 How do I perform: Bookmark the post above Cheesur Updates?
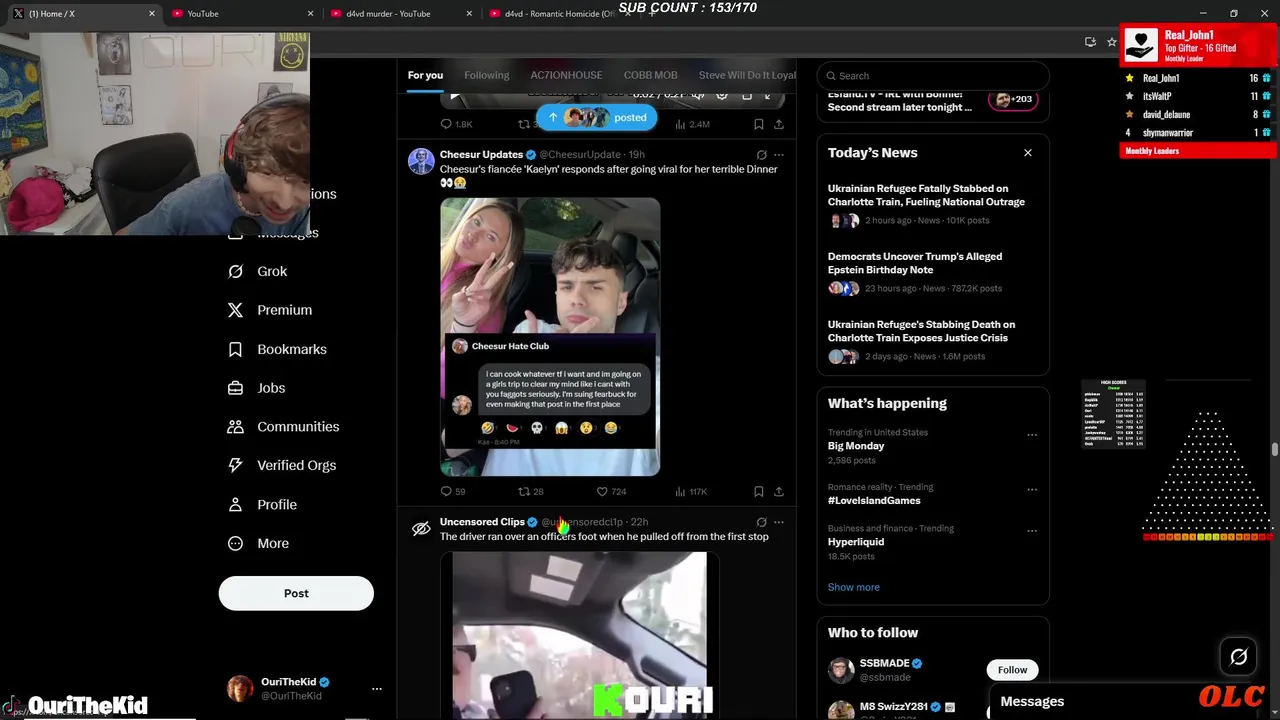[x=759, y=124]
